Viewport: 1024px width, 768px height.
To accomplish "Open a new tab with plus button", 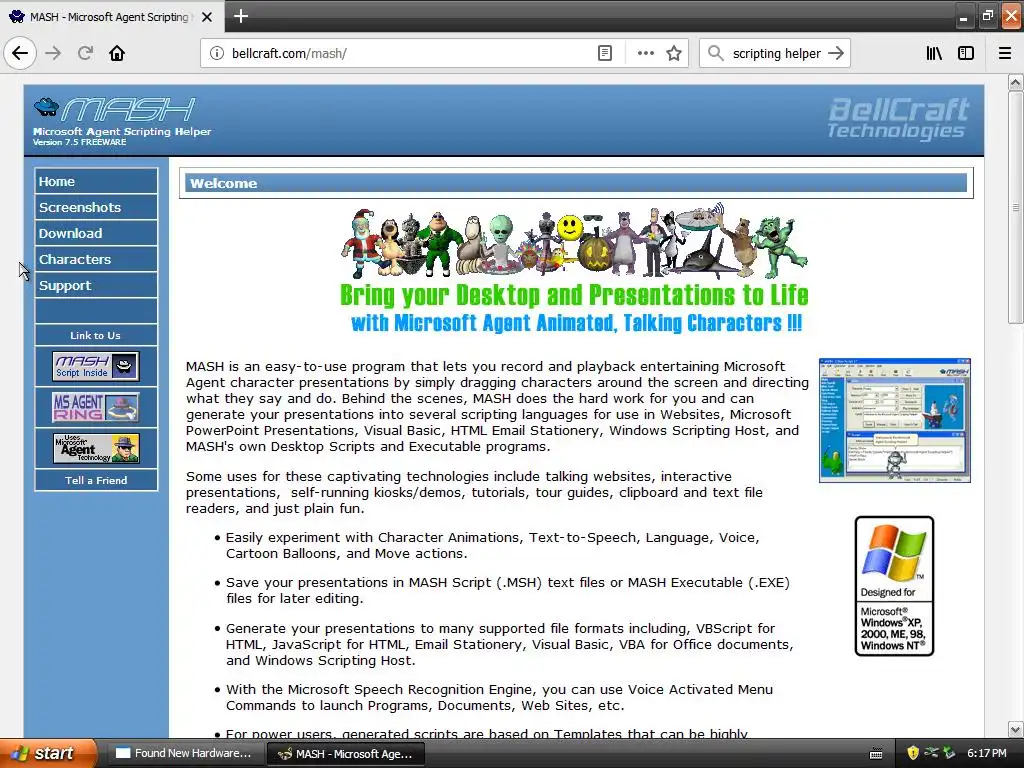I will [x=241, y=16].
